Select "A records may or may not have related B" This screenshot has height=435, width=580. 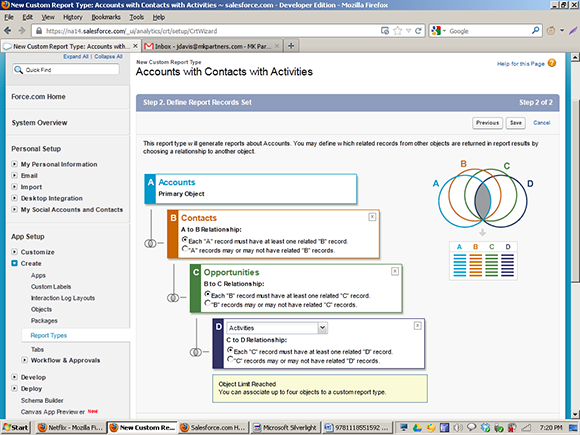tap(185, 249)
